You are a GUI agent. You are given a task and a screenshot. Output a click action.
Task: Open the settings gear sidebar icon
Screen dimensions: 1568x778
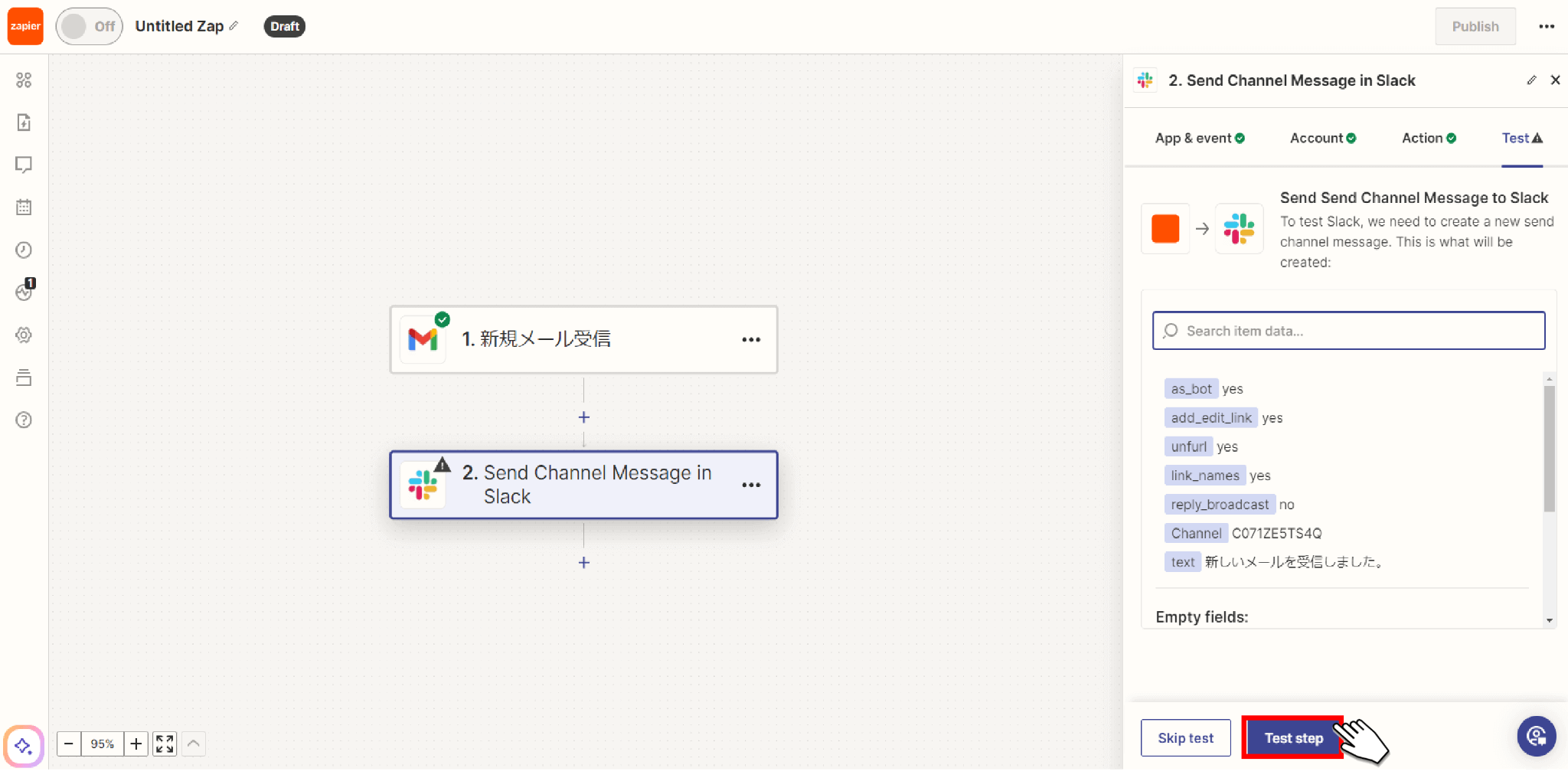tap(24, 335)
